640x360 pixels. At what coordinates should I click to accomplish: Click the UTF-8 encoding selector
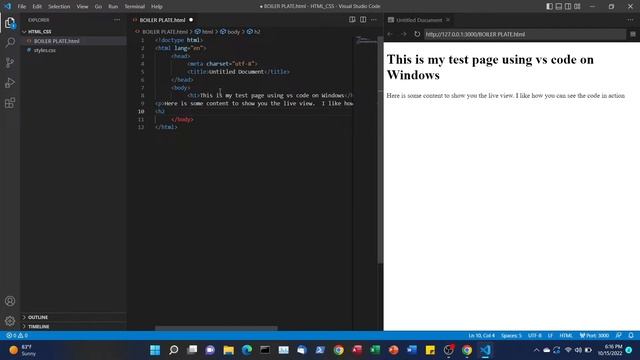tap(534, 336)
